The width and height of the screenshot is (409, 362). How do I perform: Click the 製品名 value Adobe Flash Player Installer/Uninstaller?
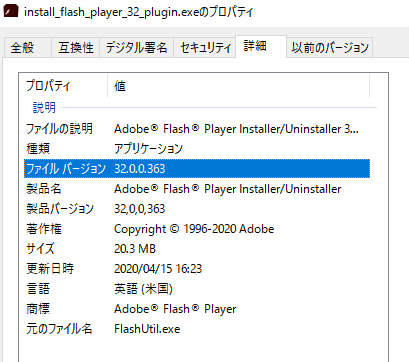[x=228, y=189]
